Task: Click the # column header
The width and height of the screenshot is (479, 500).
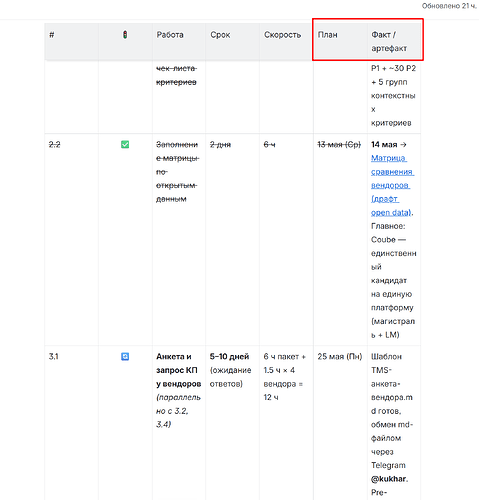Action: (x=52, y=35)
